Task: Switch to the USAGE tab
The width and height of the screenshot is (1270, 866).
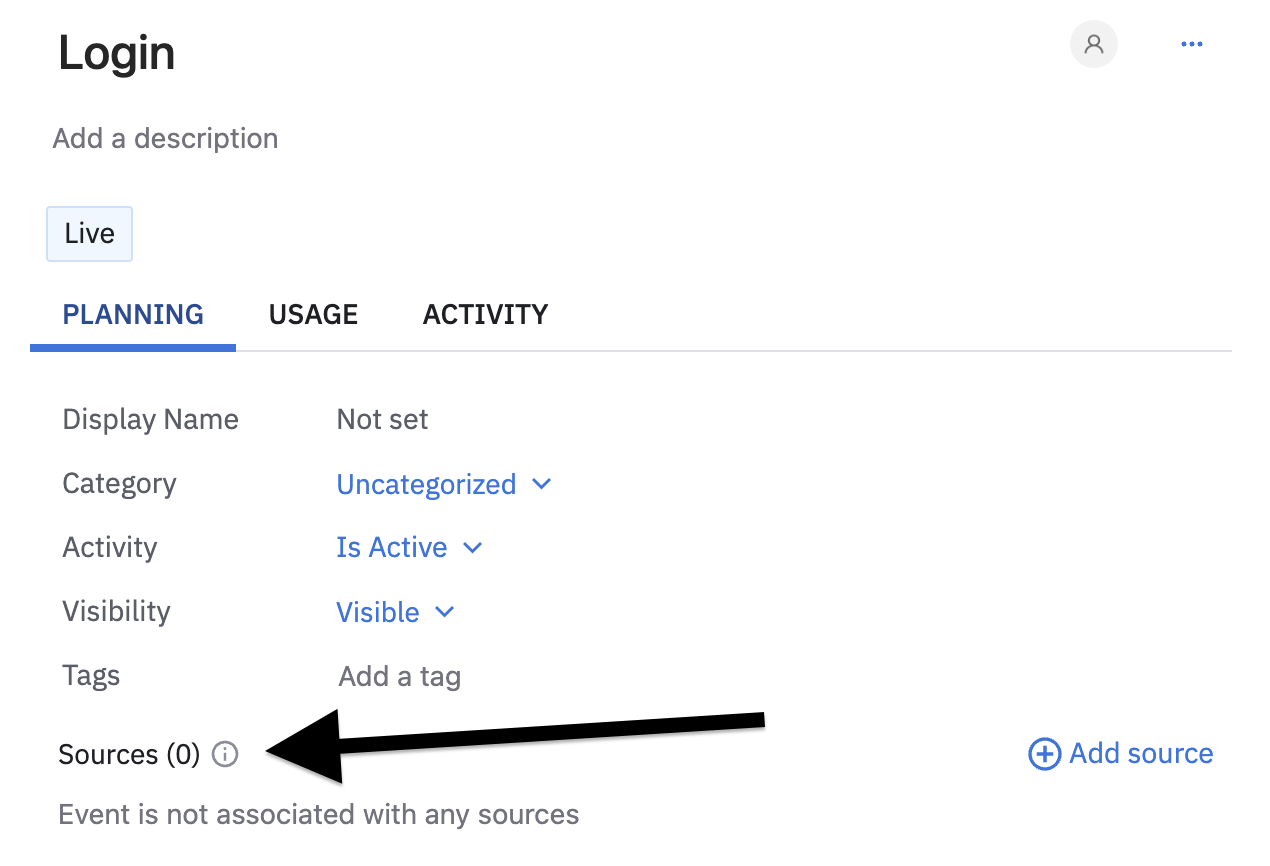Action: pyautogui.click(x=313, y=315)
